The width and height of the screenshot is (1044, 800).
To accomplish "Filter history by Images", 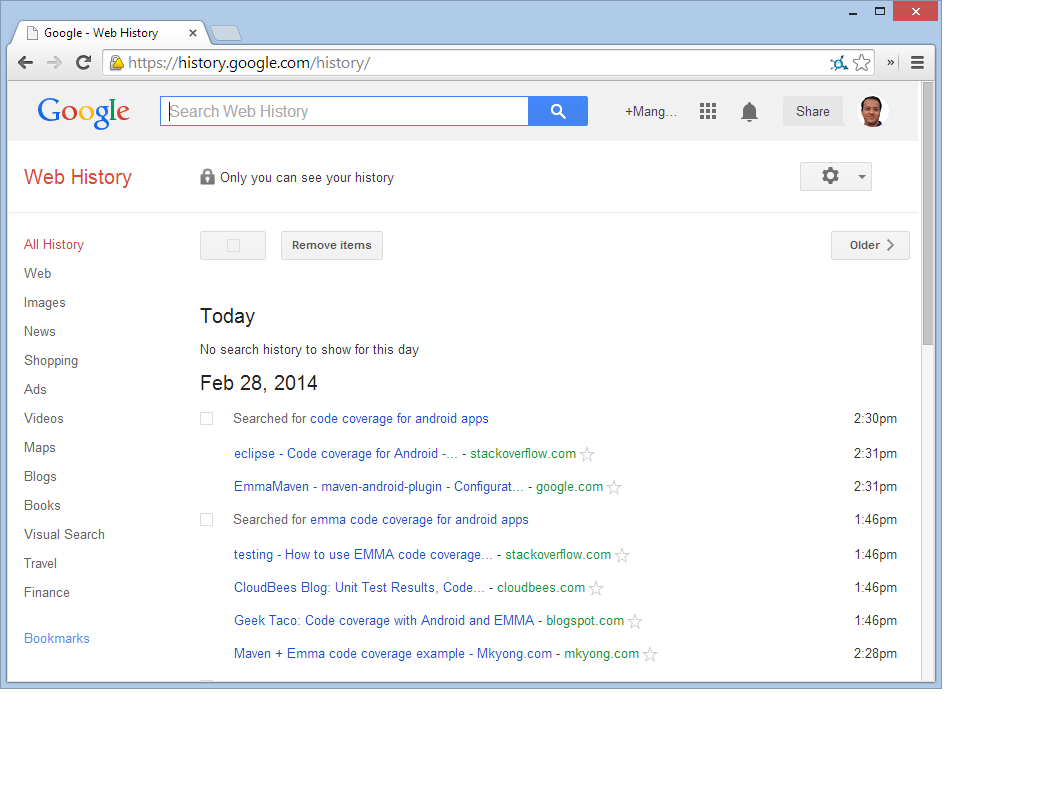I will coord(45,303).
